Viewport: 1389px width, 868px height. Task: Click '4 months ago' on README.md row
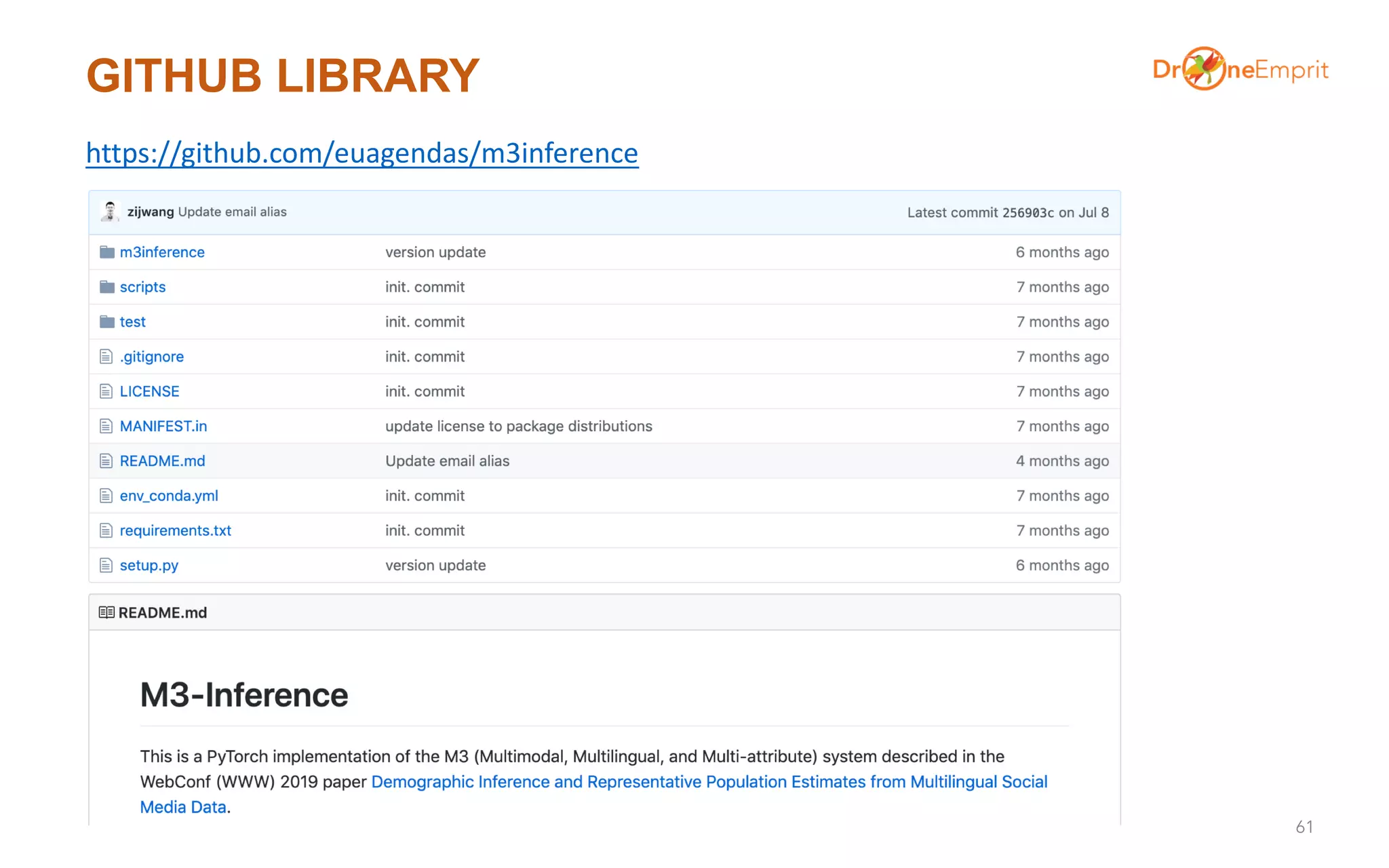[1062, 461]
